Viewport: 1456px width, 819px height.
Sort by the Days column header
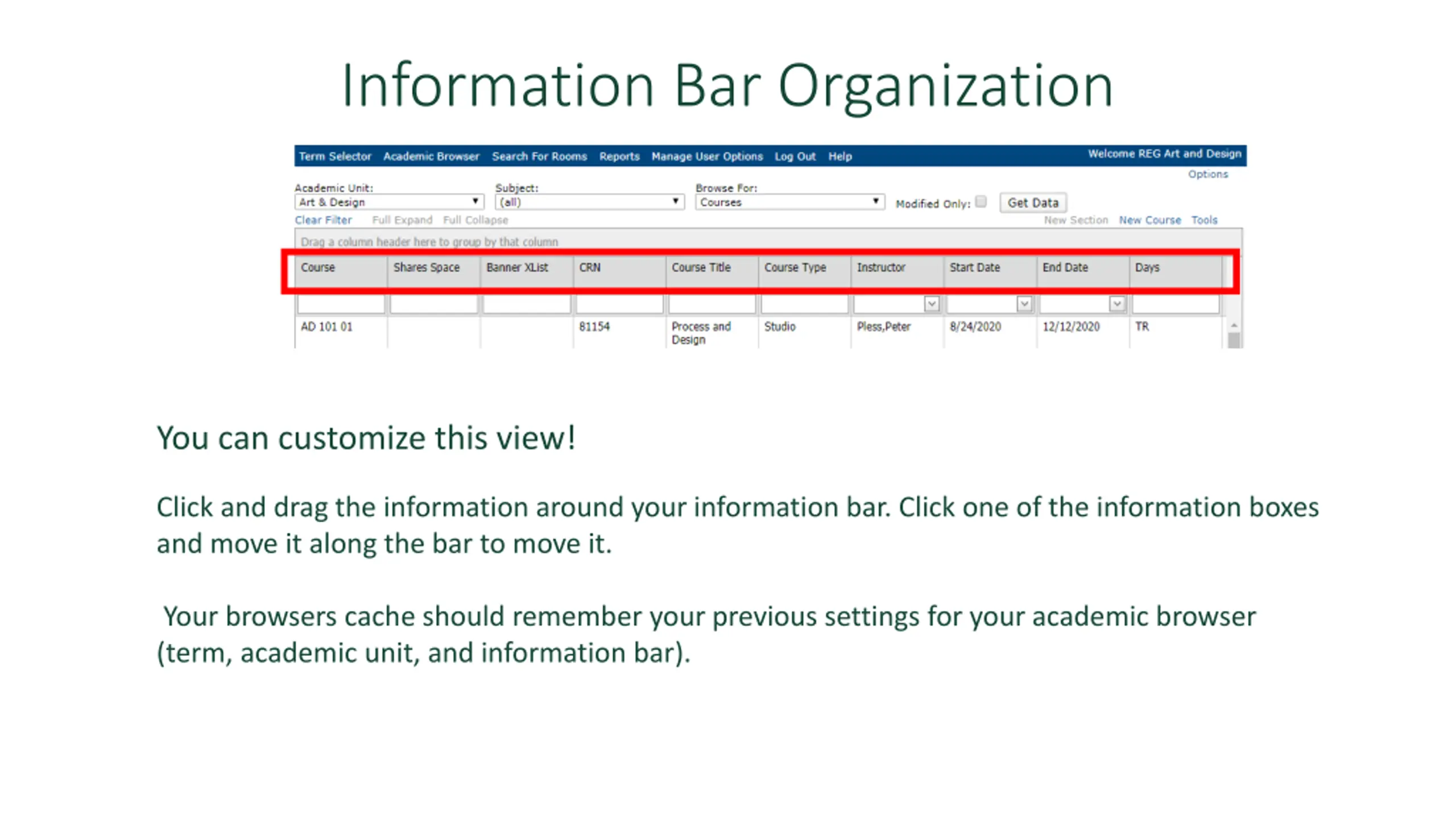[1176, 271]
